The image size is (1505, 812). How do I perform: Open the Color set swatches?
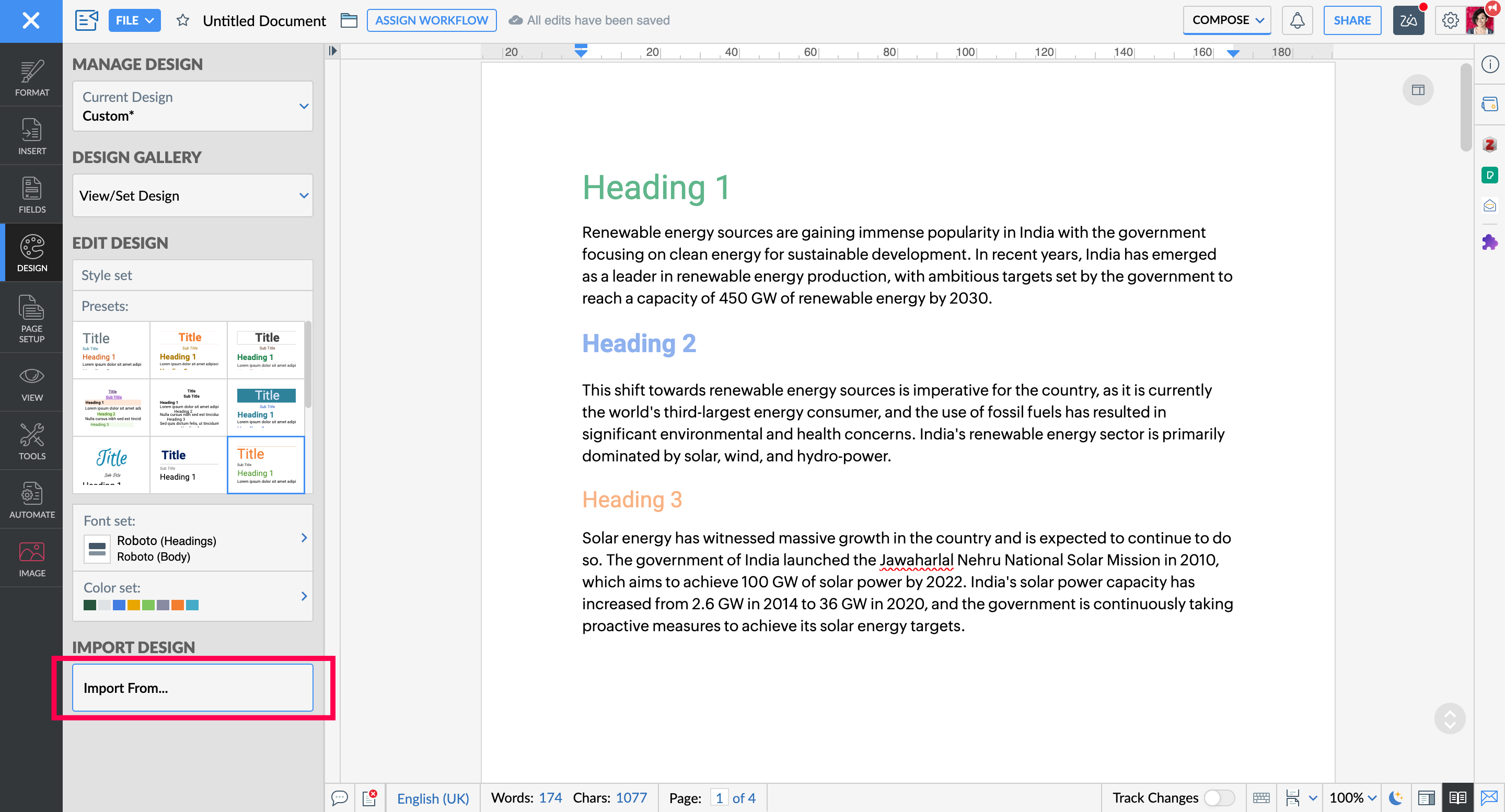coord(192,596)
